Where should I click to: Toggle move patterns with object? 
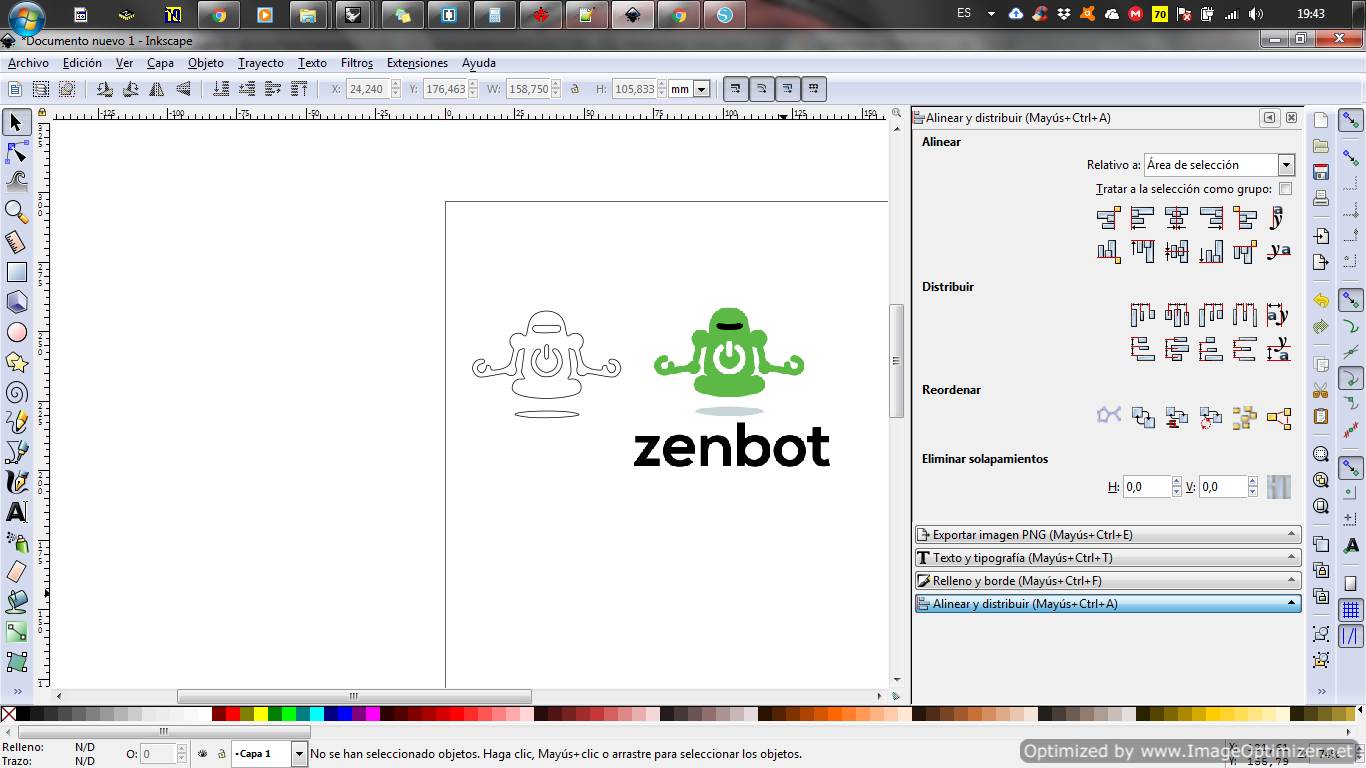coord(814,89)
